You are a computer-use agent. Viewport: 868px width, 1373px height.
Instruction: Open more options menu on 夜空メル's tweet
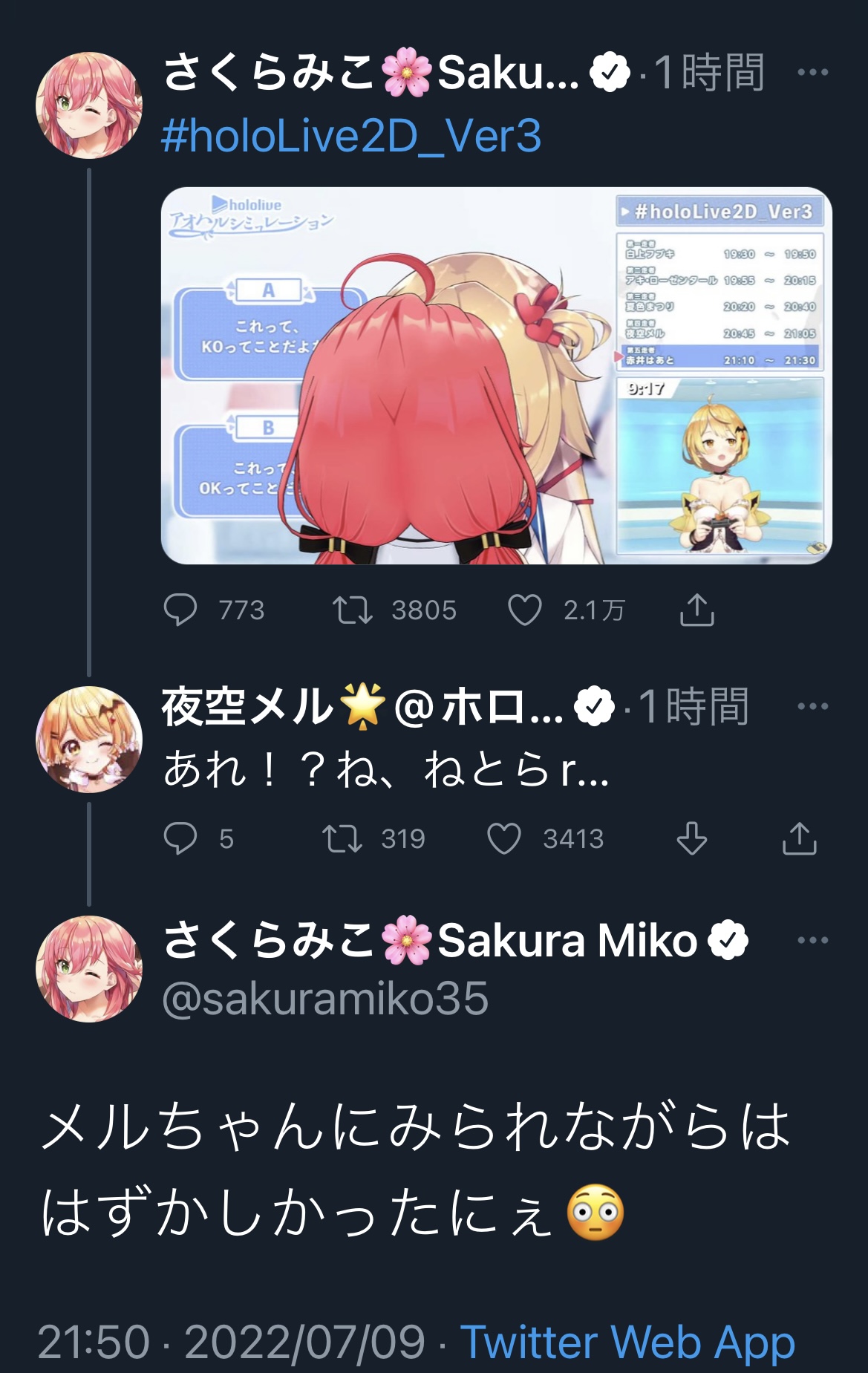[812, 706]
